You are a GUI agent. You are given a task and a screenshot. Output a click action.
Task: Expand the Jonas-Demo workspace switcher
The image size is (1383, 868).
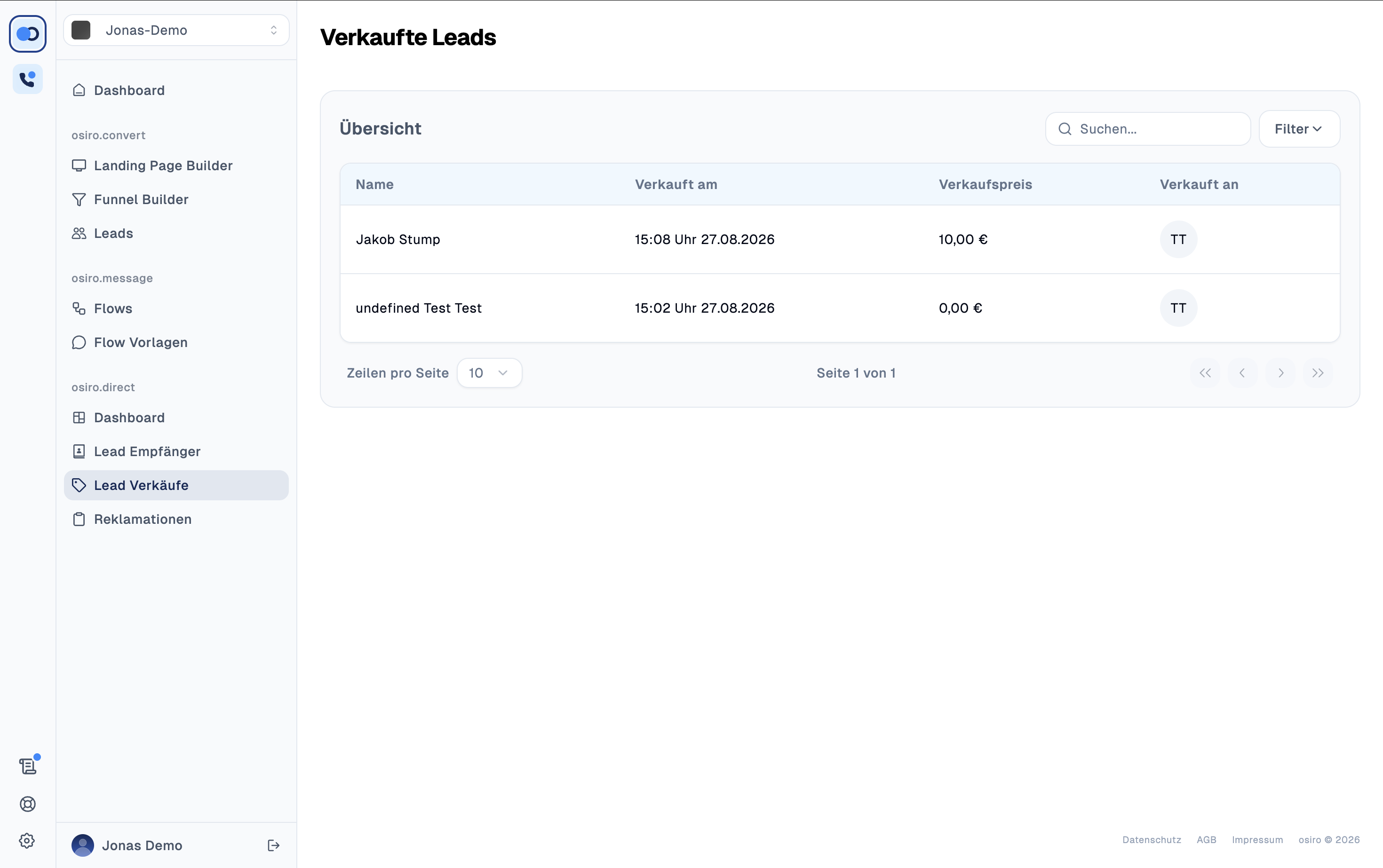click(176, 31)
